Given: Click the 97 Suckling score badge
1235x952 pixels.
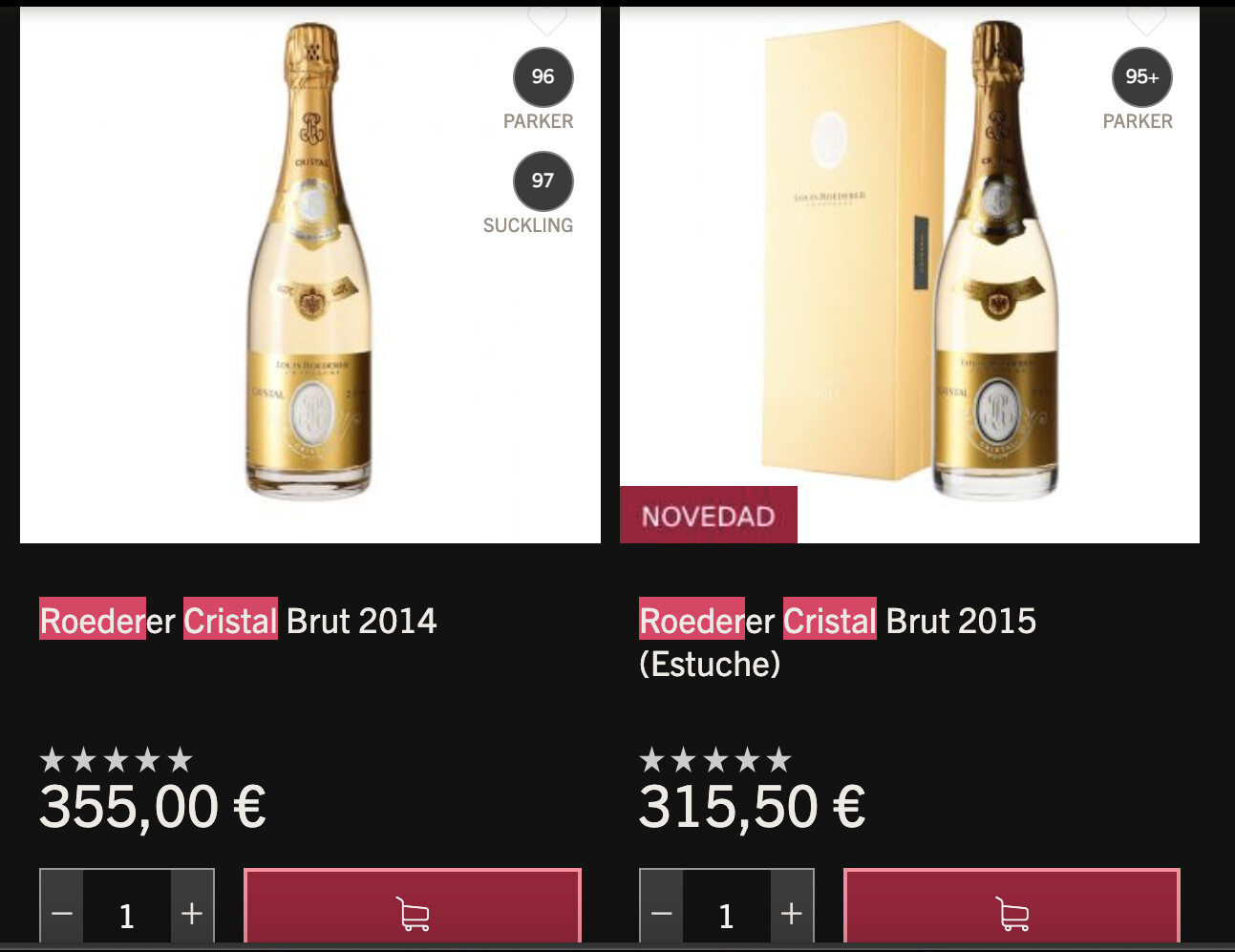Looking at the screenshot, I should pos(543,181).
